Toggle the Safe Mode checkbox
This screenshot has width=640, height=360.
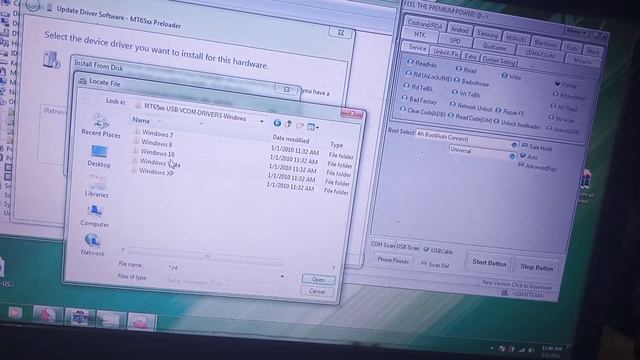525,145
